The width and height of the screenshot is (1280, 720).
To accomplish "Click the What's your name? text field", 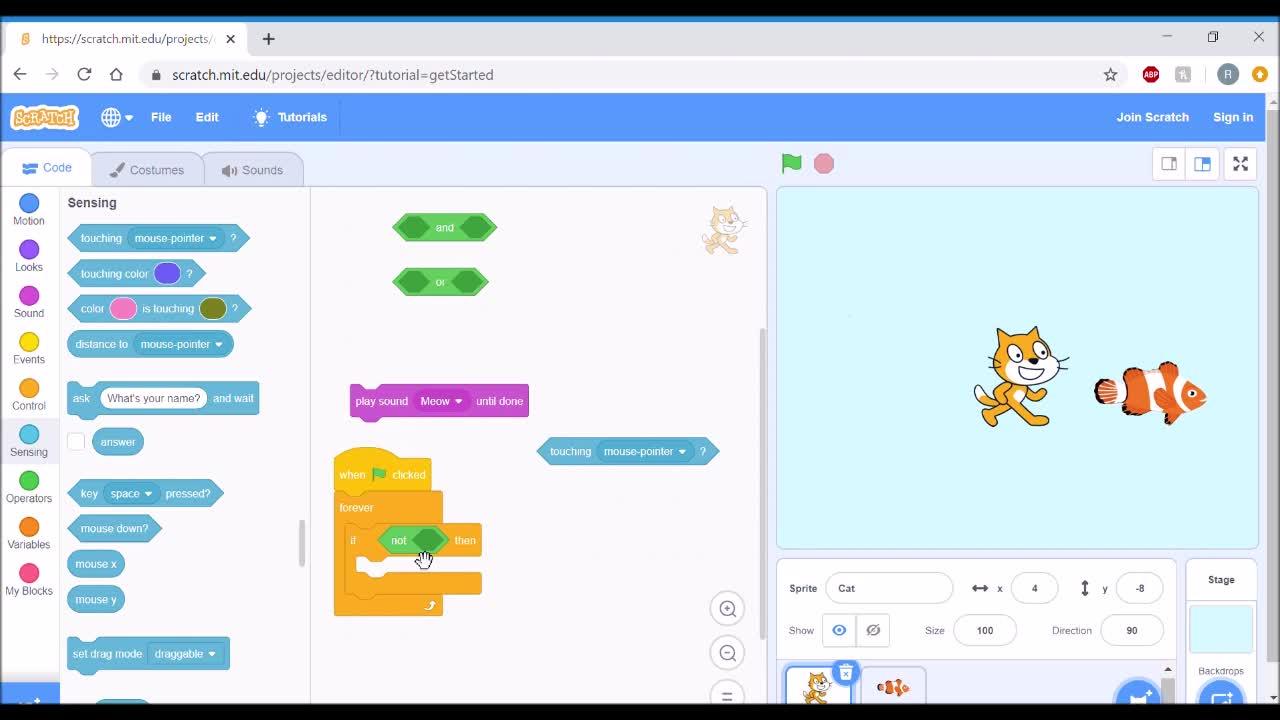I will click(154, 398).
